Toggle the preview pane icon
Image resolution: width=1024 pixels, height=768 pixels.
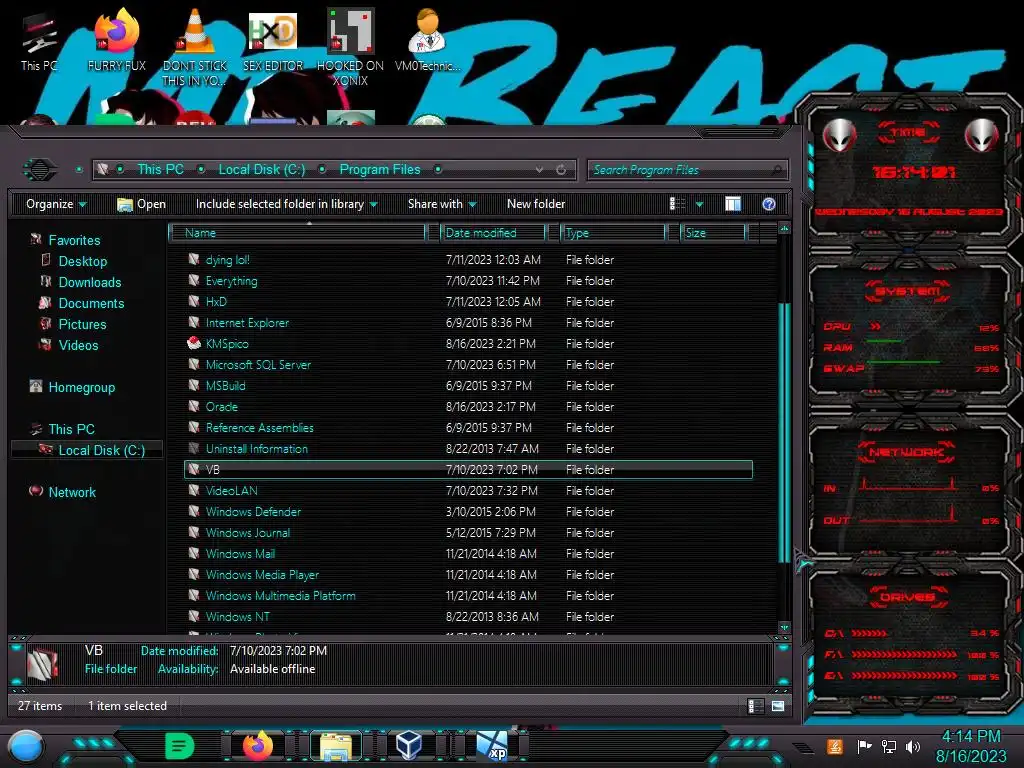click(733, 204)
